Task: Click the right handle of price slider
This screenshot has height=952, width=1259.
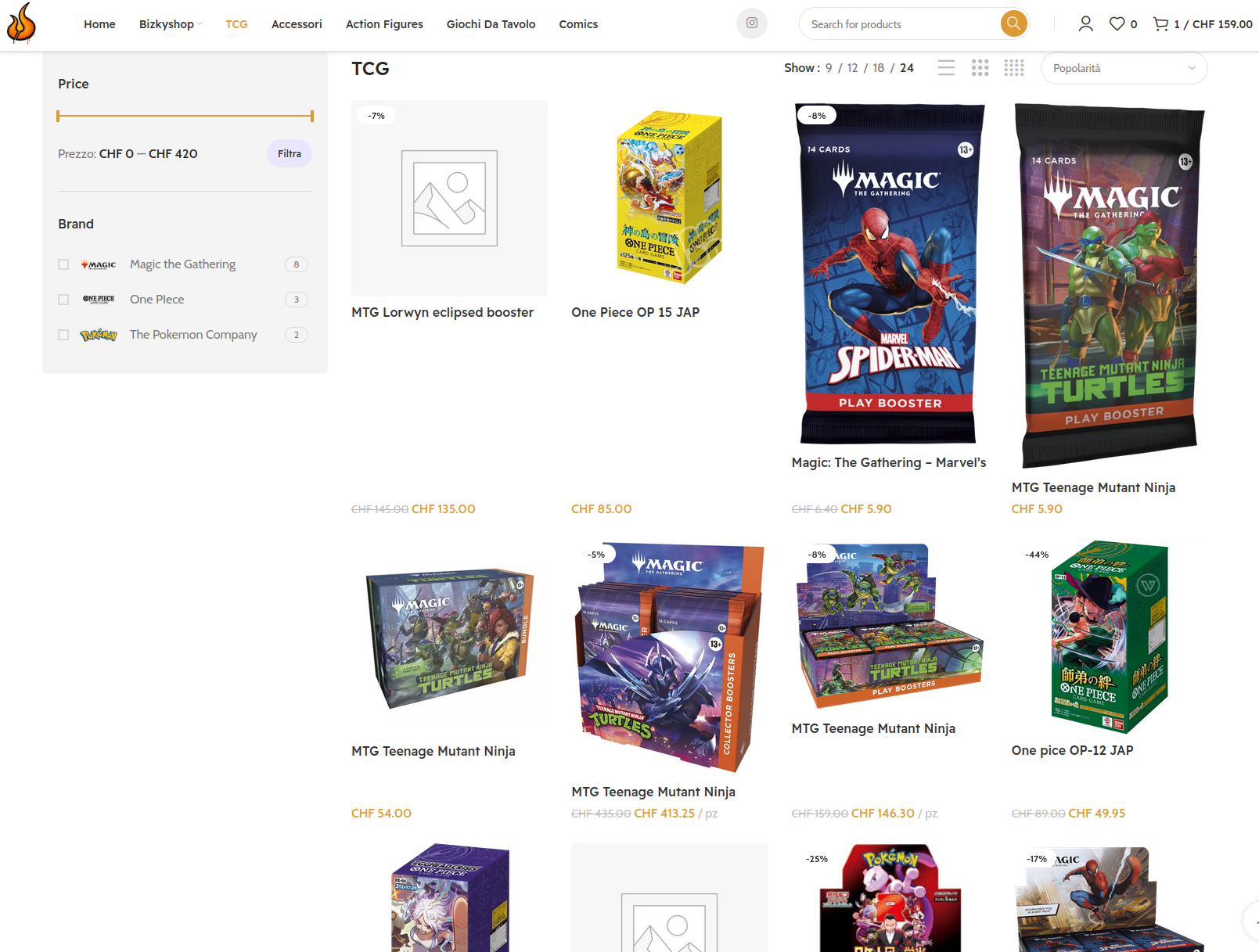Action: pos(312,116)
